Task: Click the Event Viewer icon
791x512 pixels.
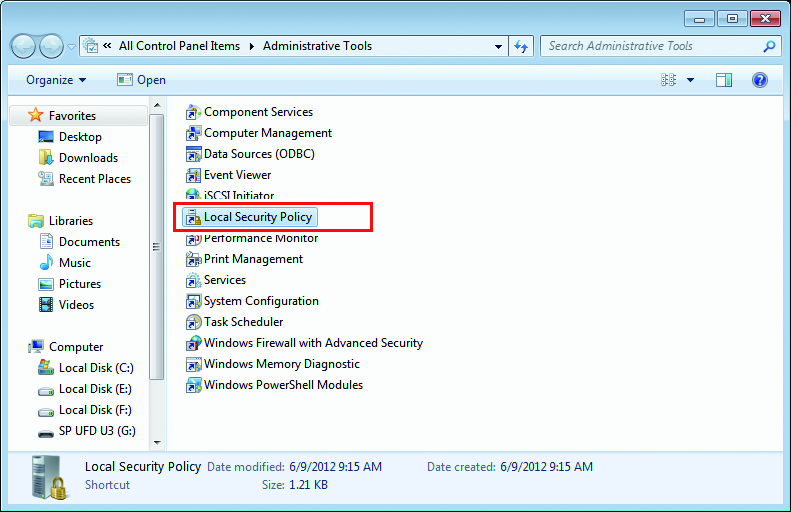Action: (x=194, y=175)
